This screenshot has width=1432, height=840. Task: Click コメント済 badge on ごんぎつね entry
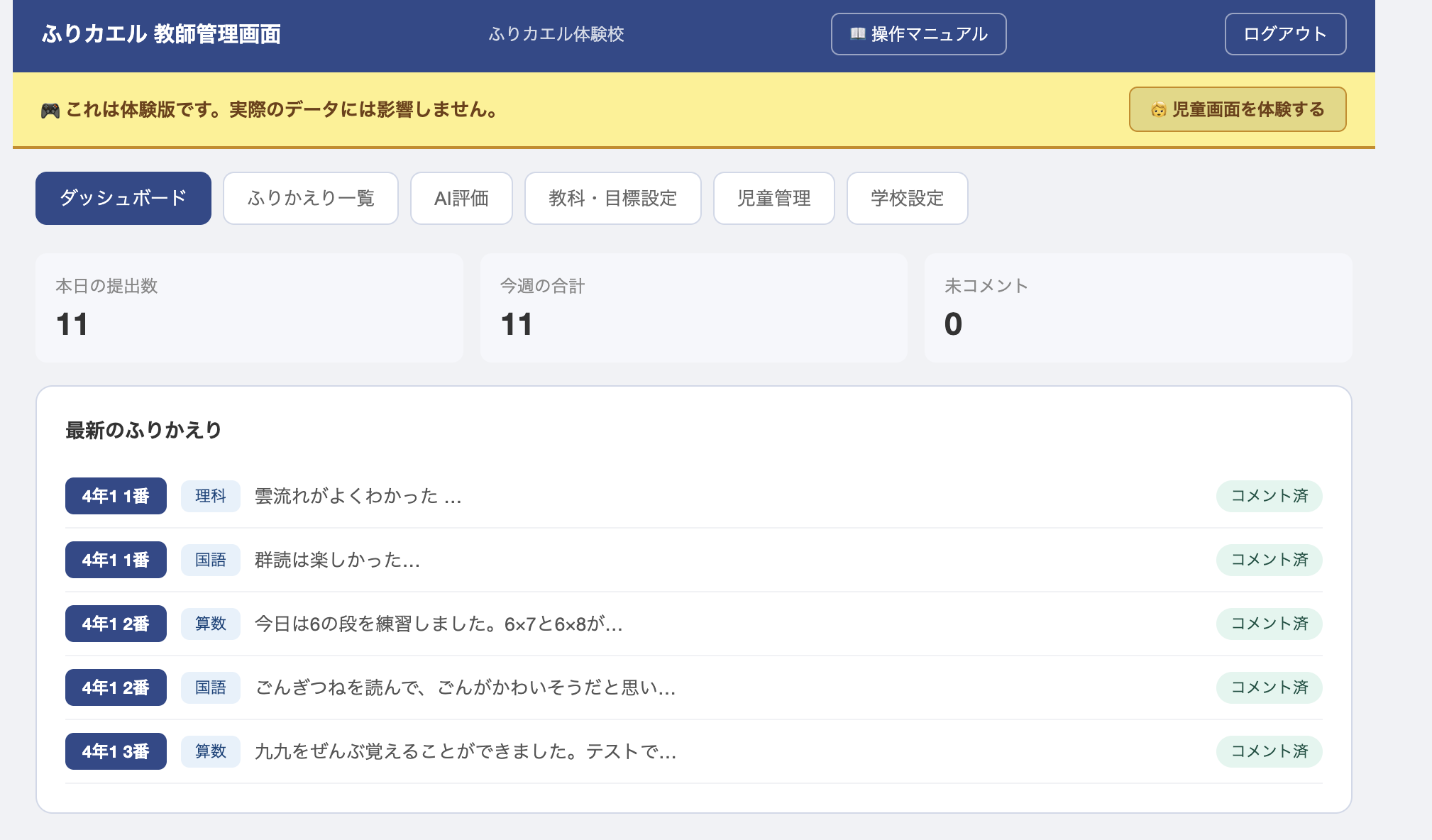click(x=1269, y=687)
